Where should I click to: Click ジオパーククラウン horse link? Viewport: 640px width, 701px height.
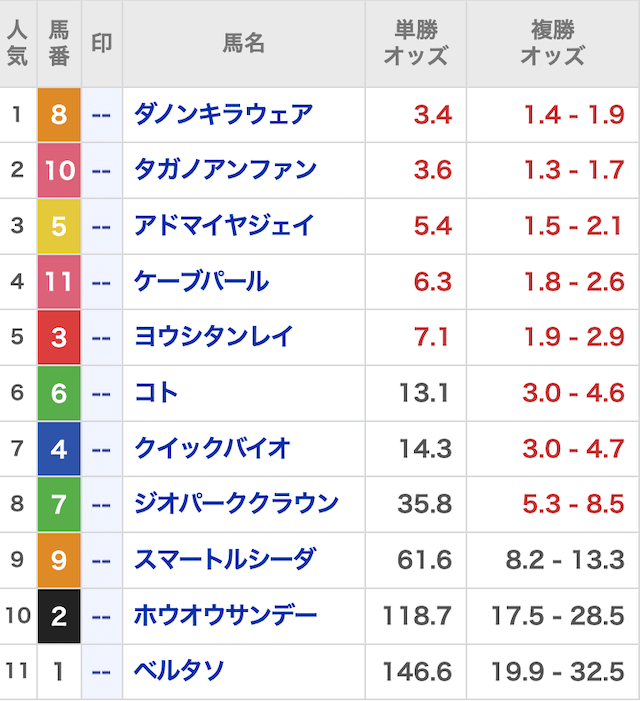tap(236, 504)
